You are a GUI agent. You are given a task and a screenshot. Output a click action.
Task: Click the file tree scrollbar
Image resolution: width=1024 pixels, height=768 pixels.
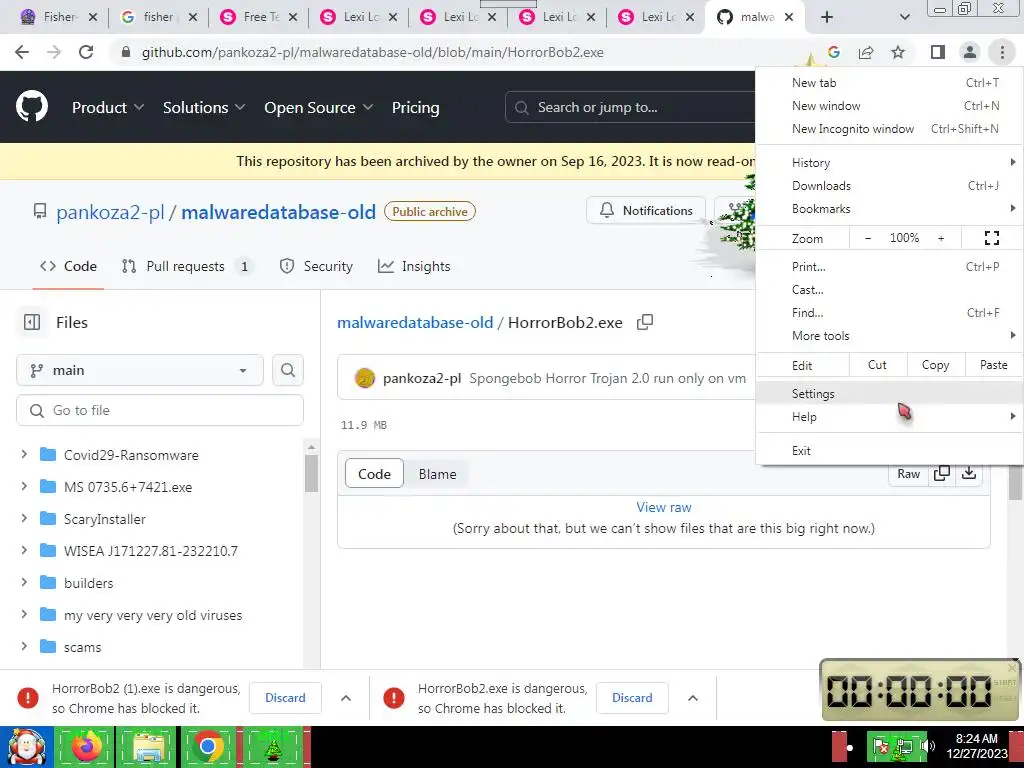pyautogui.click(x=311, y=473)
